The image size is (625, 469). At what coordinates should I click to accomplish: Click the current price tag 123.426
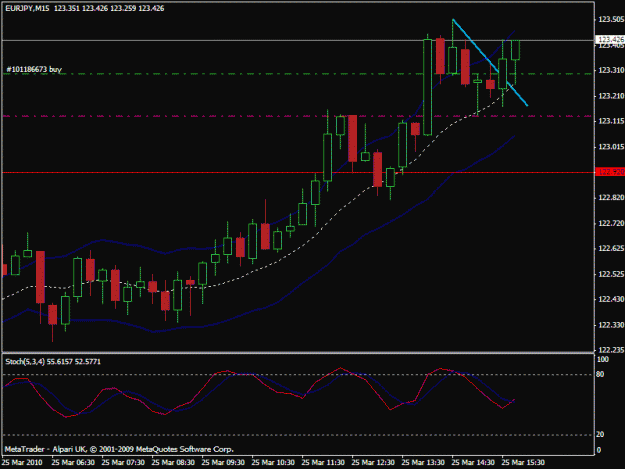pyautogui.click(x=610, y=39)
